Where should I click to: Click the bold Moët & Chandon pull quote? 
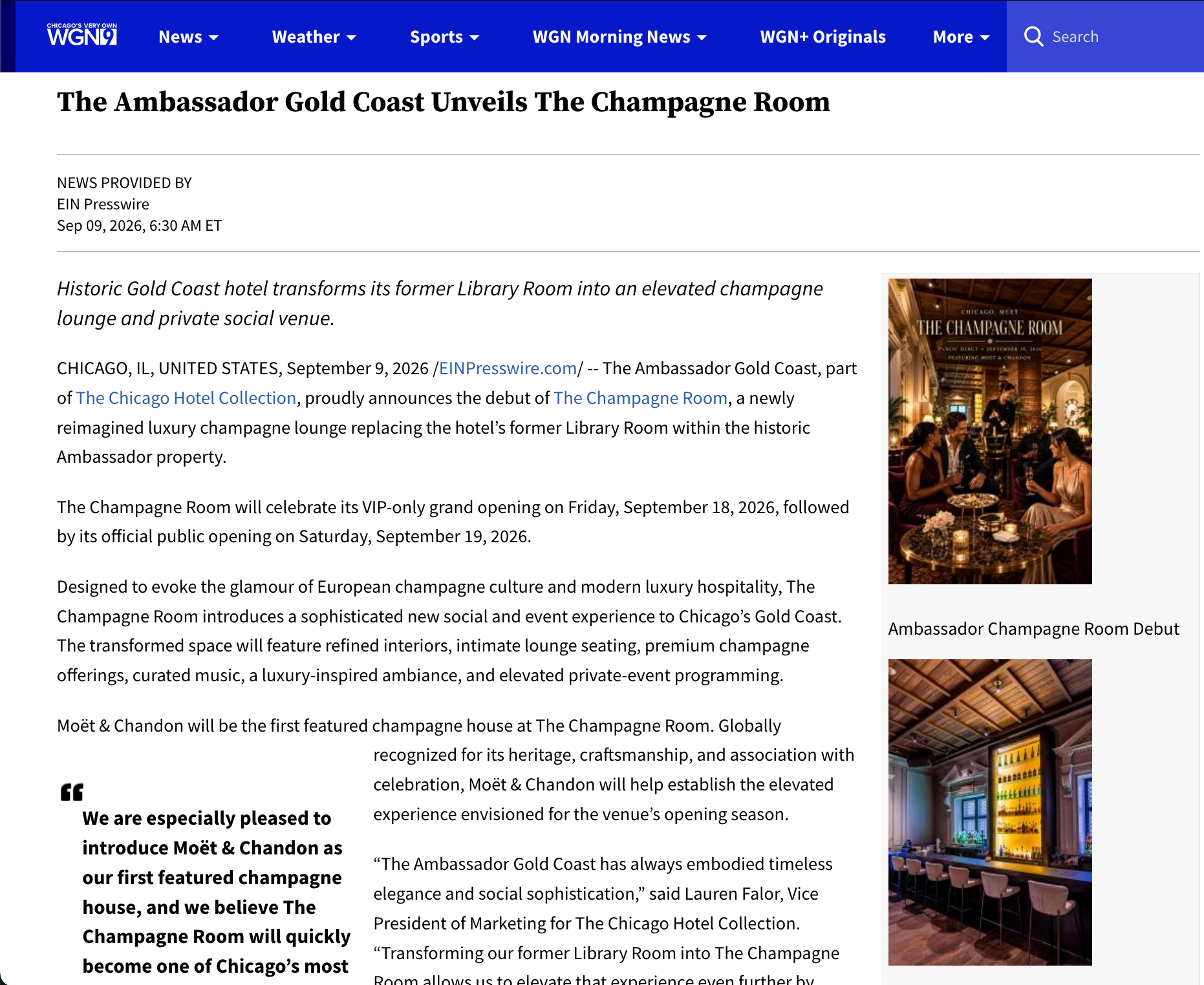pyautogui.click(x=216, y=892)
